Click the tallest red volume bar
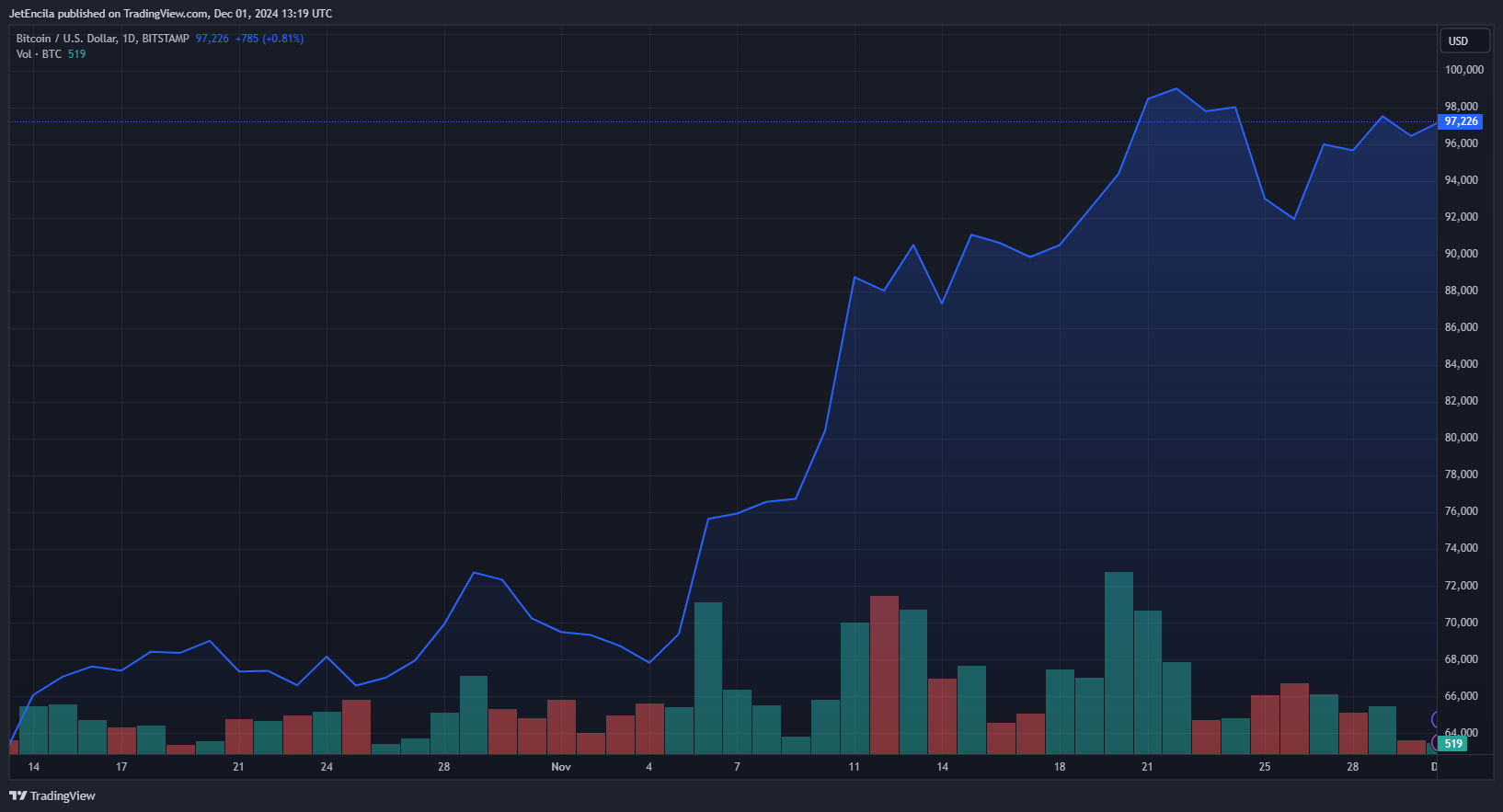The height and width of the screenshot is (812, 1503). [884, 674]
